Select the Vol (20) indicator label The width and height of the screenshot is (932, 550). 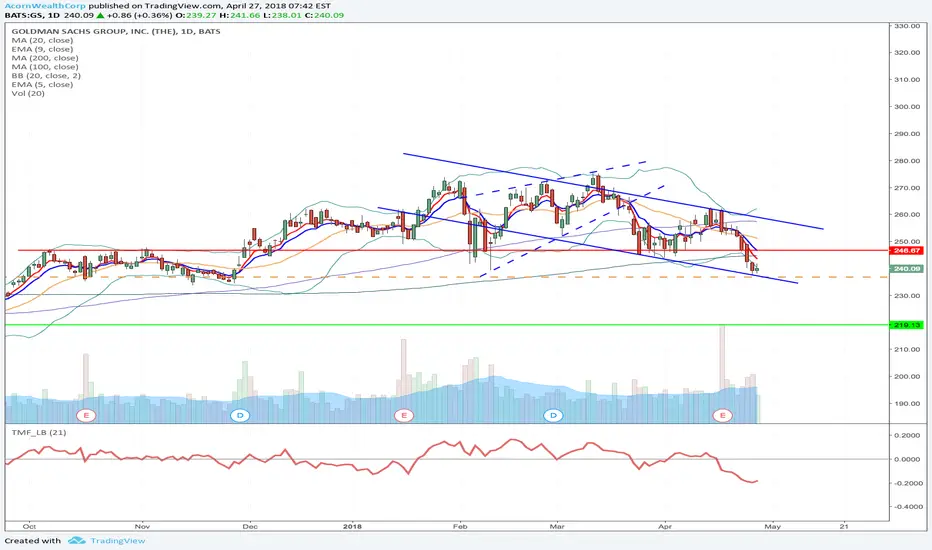[x=28, y=93]
